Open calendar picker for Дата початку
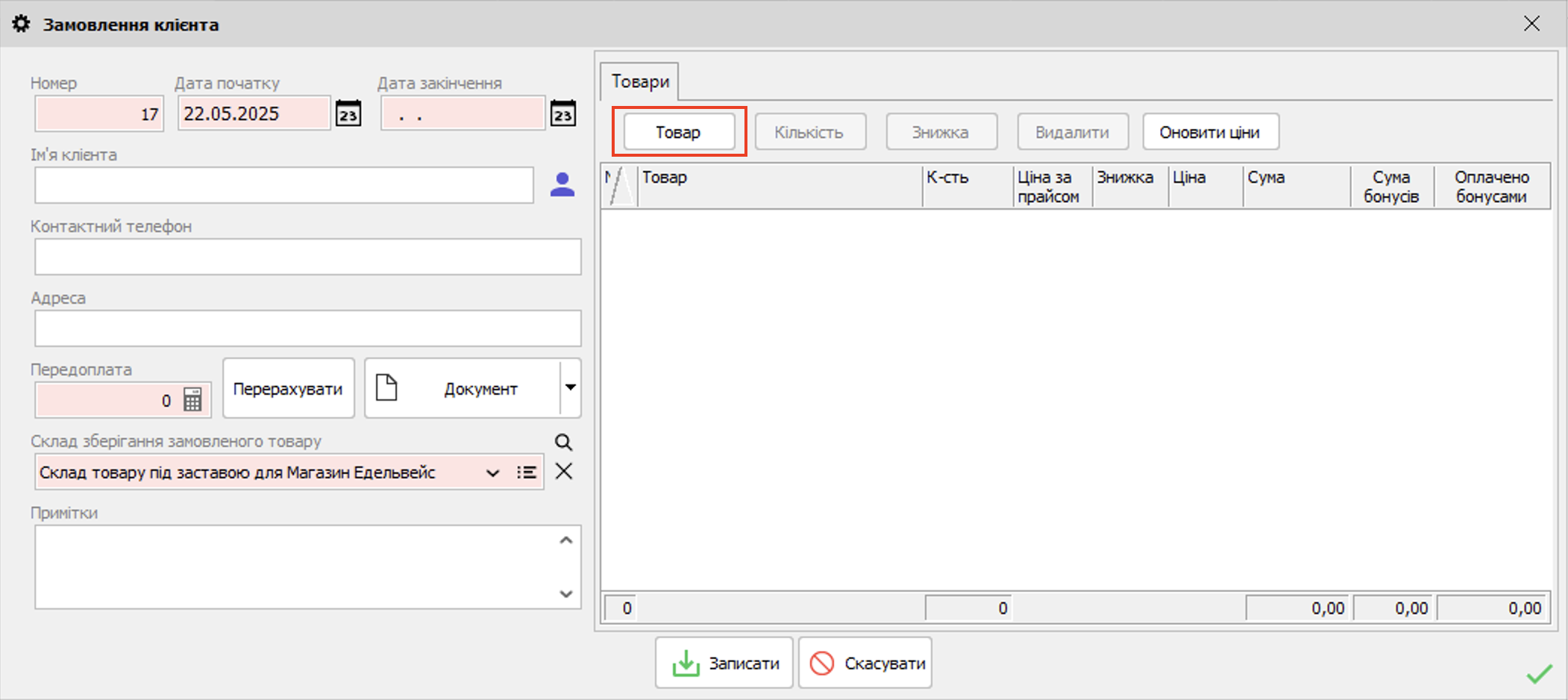The image size is (1568, 700). pos(348,114)
